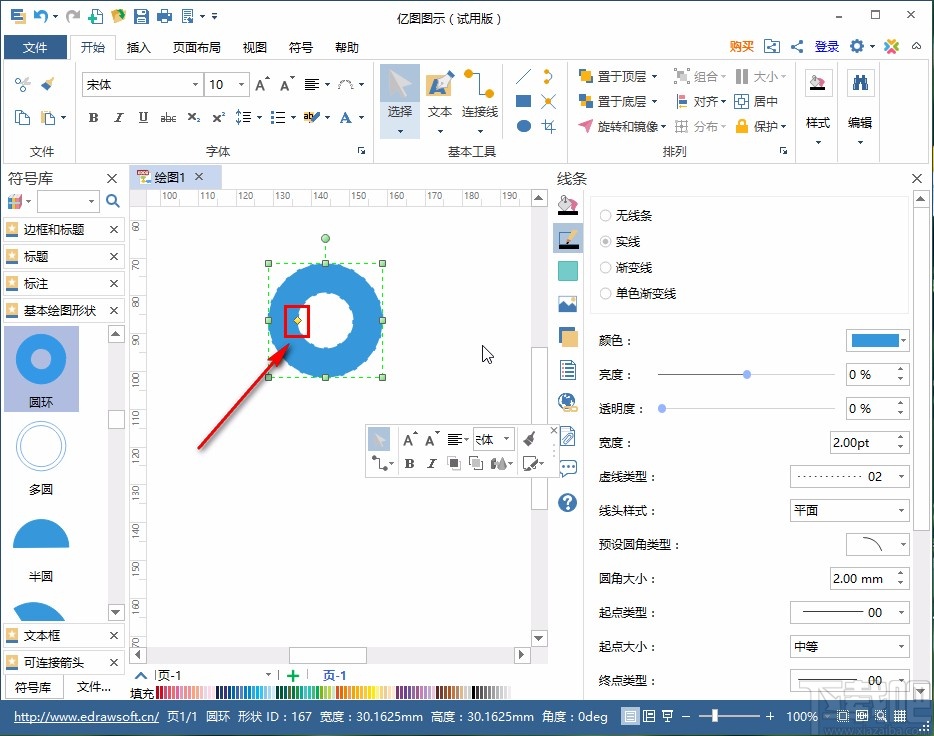
Task: Switch to the 页面布局 ribbon tab
Action: tap(197, 47)
